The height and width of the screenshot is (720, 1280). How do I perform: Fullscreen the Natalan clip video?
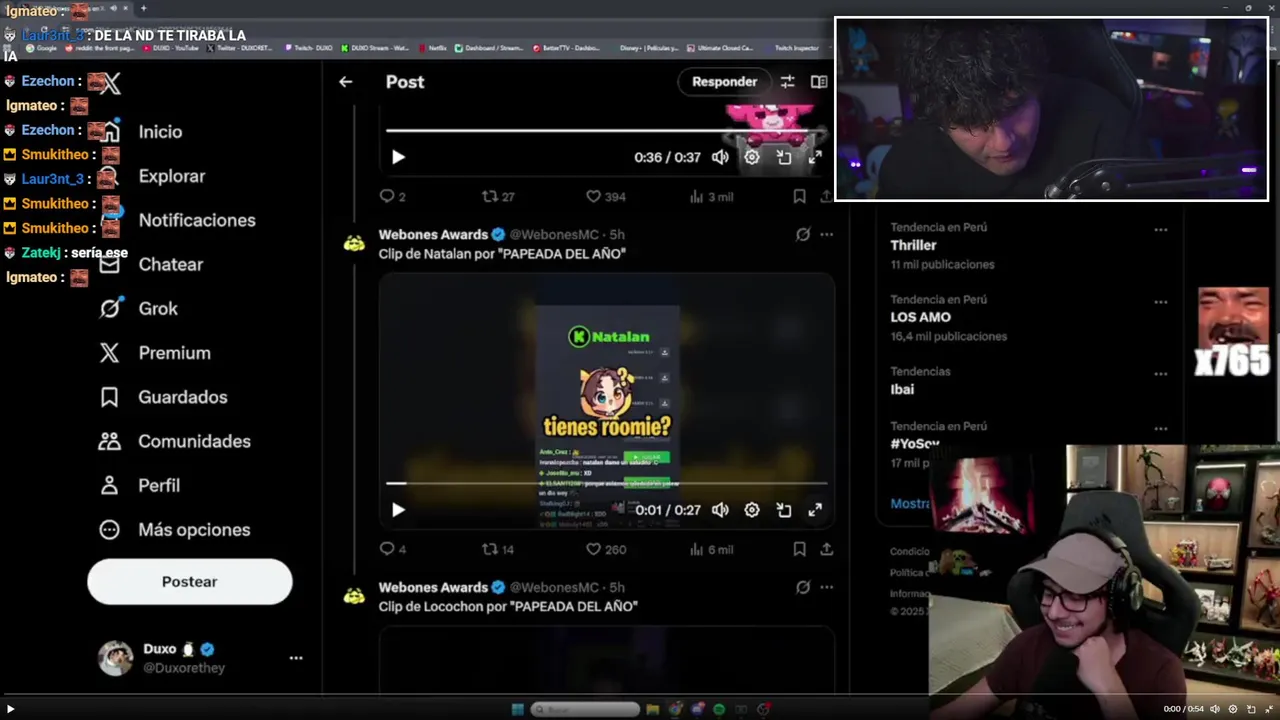pyautogui.click(x=815, y=510)
